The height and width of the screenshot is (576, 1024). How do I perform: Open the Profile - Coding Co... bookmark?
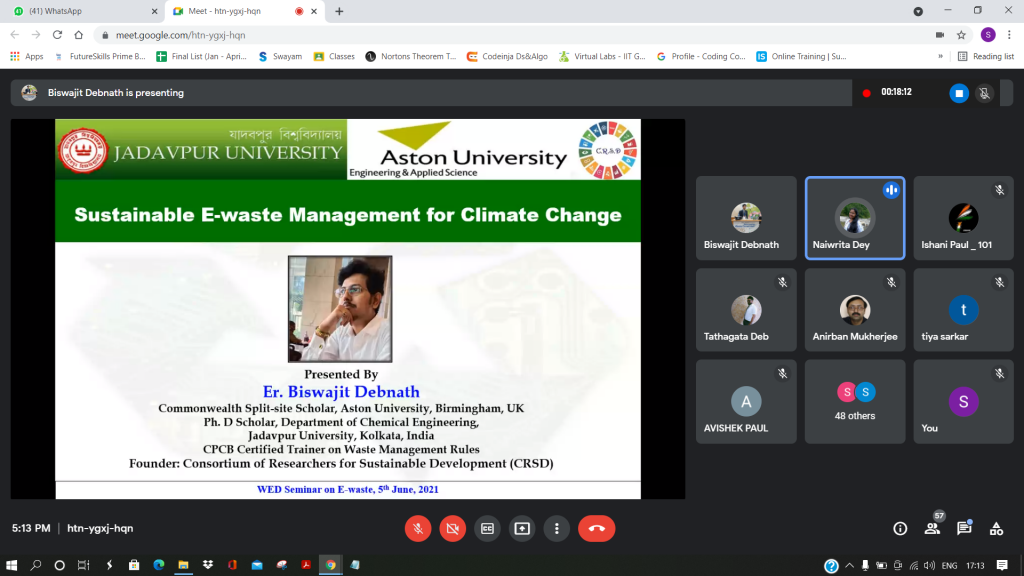701,56
